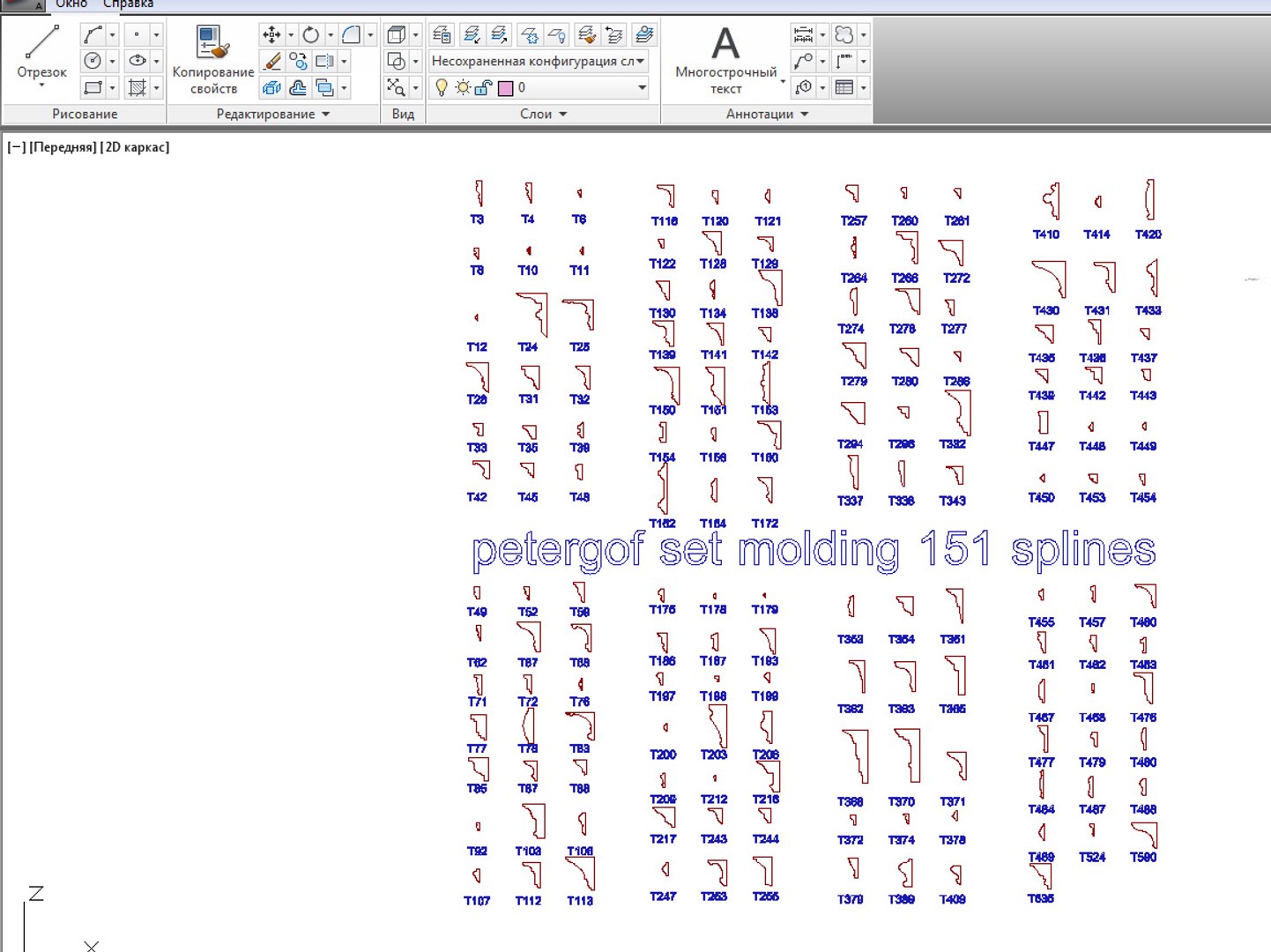Activate the Ellipse tool icon
Screen dimensions: 1271x952
pyautogui.click(x=138, y=61)
